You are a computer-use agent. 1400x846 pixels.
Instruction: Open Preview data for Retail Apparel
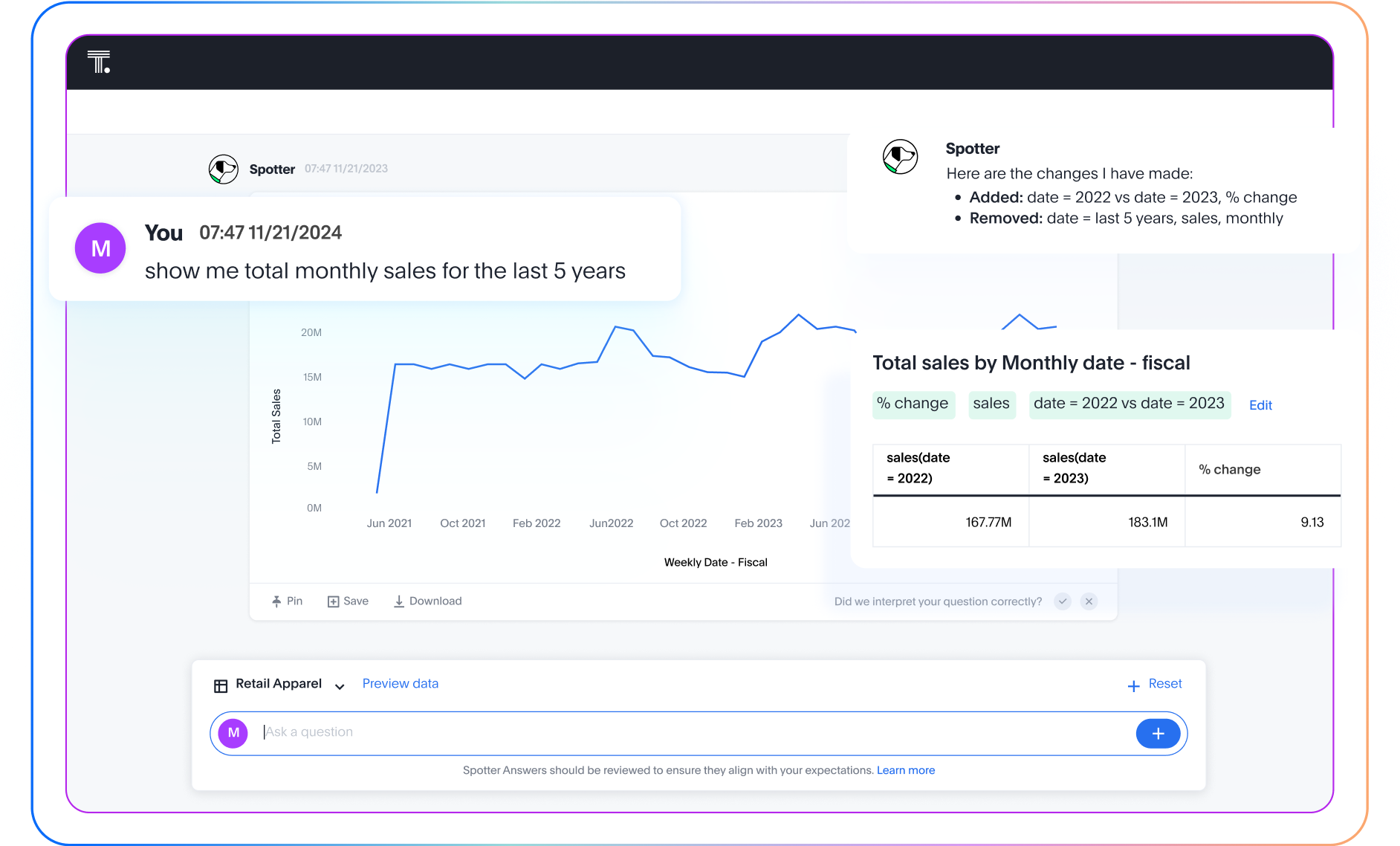[400, 683]
